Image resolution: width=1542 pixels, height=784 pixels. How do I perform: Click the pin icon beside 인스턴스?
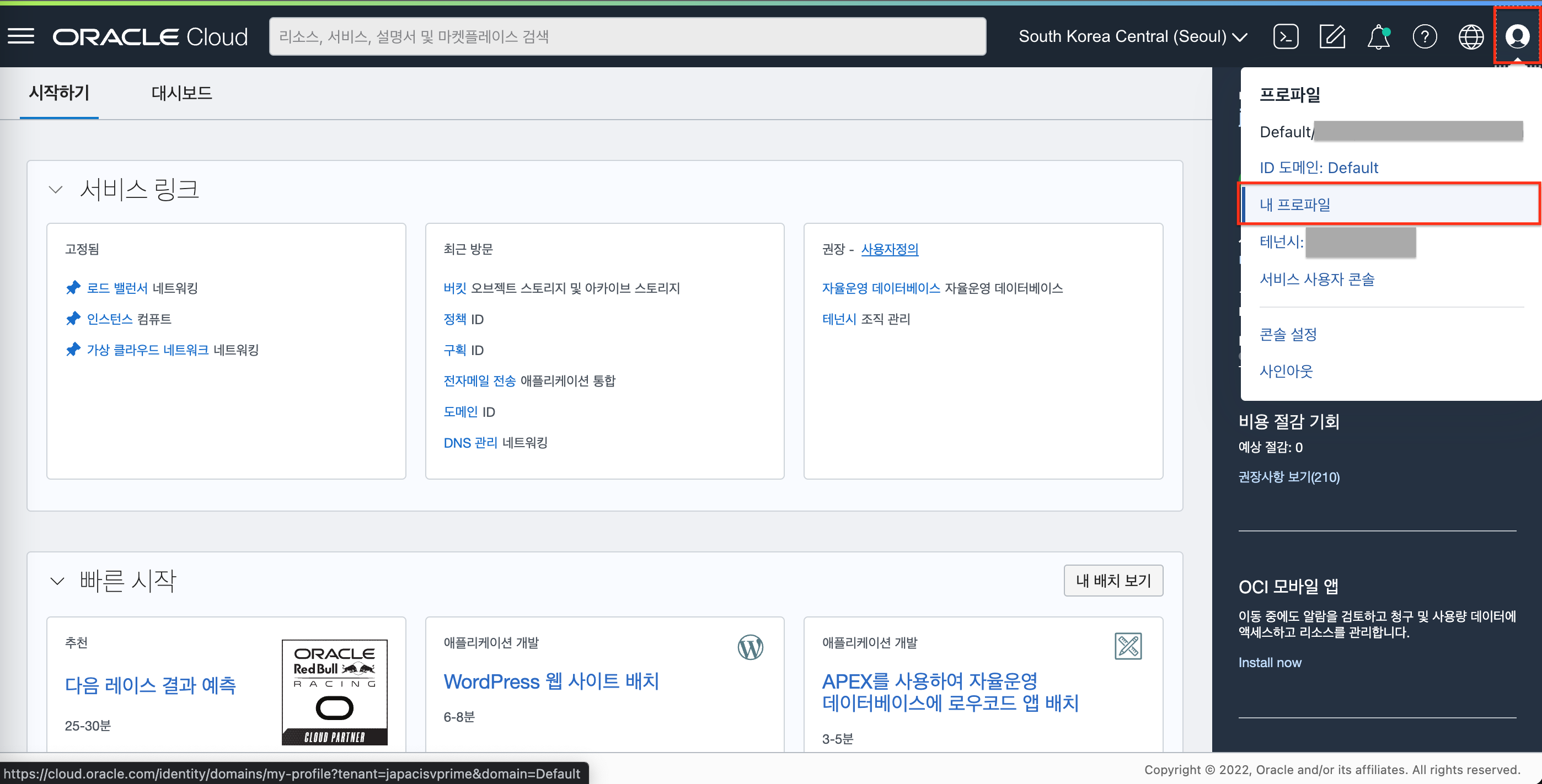pyautogui.click(x=73, y=319)
